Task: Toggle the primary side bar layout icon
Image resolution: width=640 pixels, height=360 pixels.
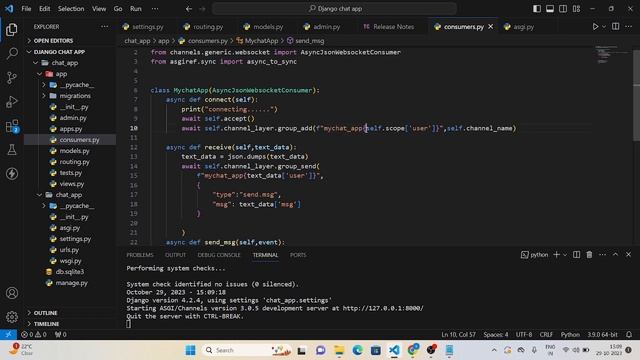Action: tap(537, 9)
